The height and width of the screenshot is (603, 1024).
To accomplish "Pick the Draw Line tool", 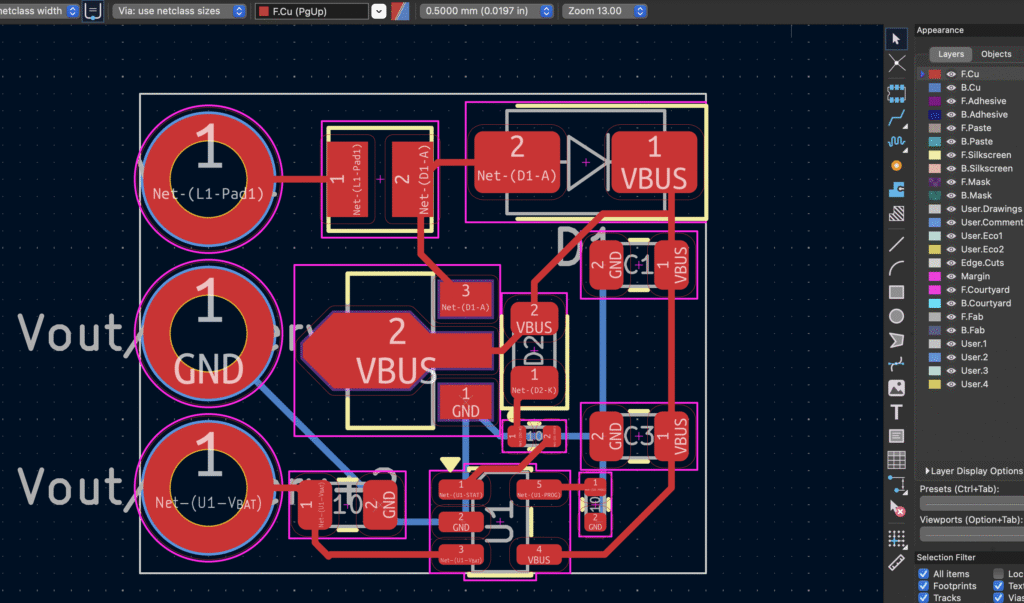I will [x=897, y=243].
